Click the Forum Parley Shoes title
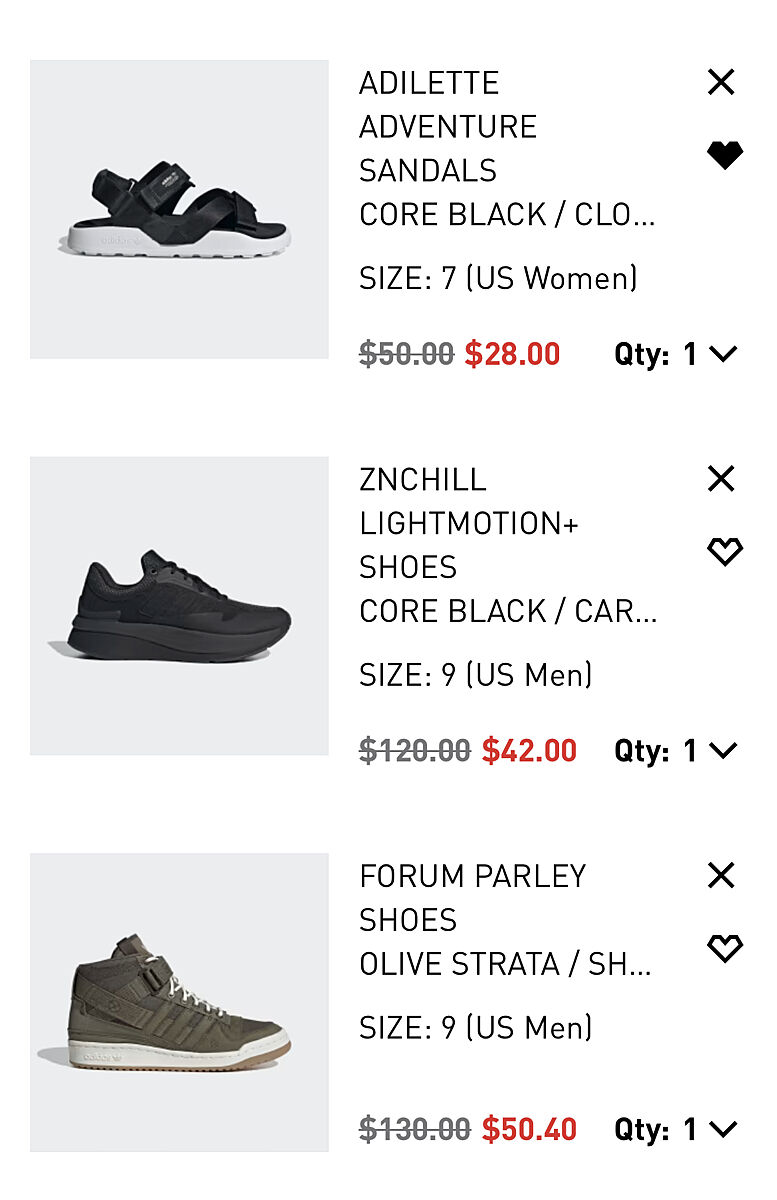 pyautogui.click(x=472, y=897)
